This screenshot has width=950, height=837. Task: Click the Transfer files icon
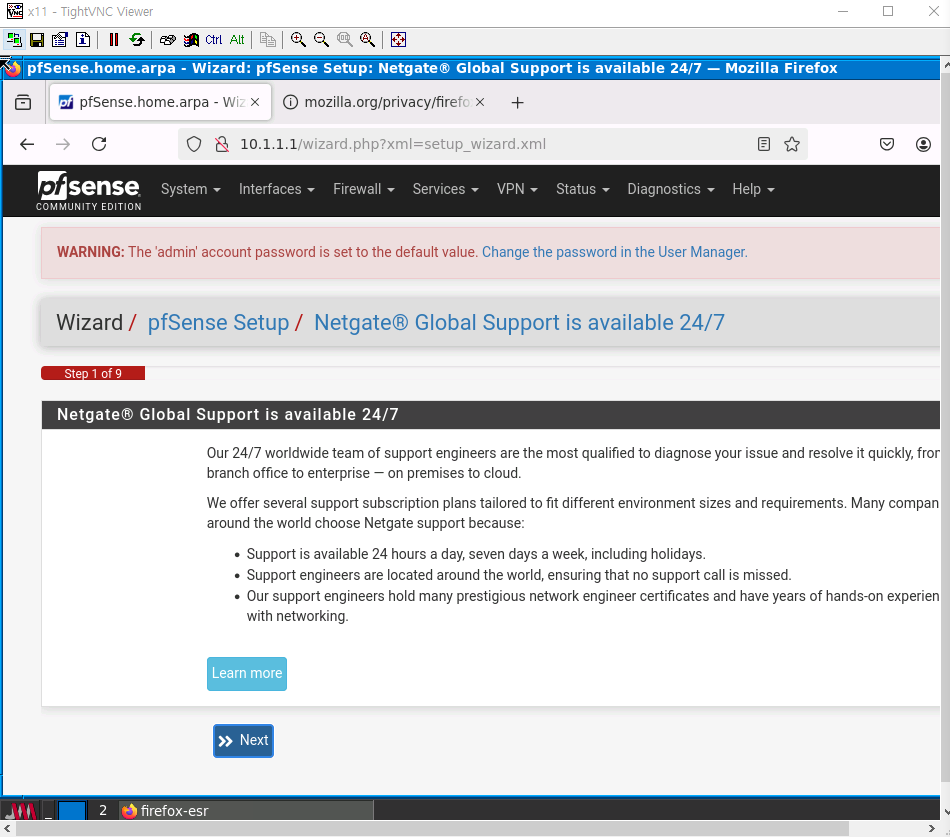click(x=268, y=40)
